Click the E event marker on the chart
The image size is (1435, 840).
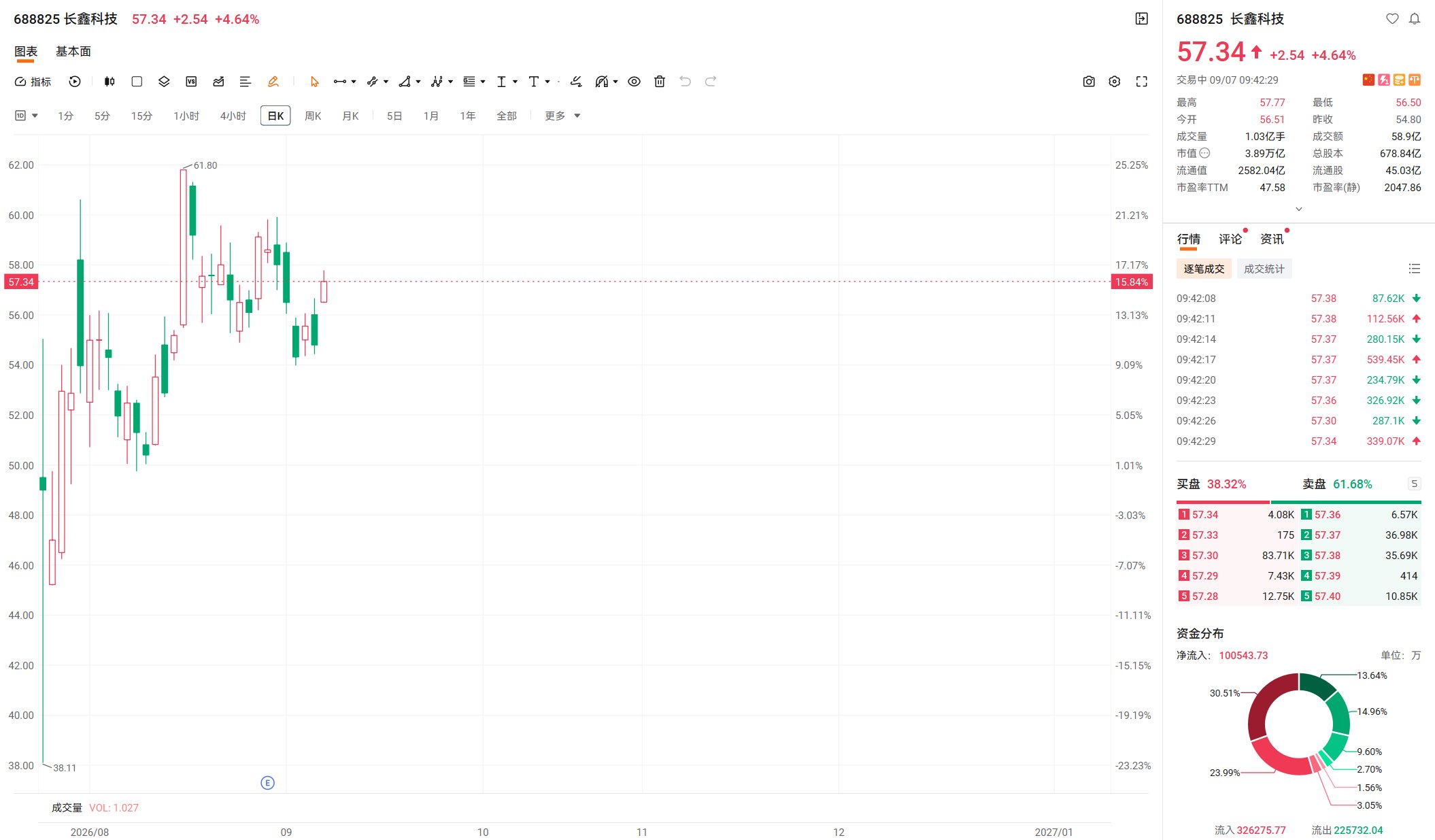coord(267,783)
